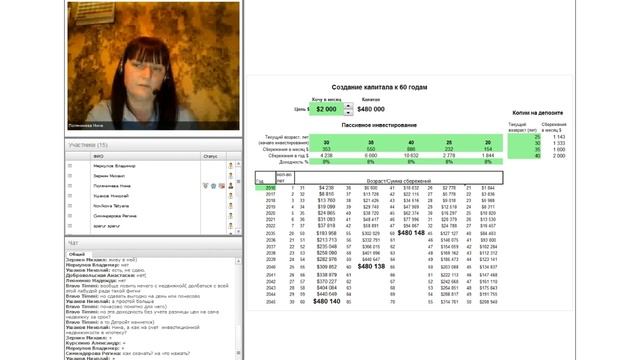Click the green $2 000 goal cell
Viewport: 640px width, 360px height.
(327, 109)
